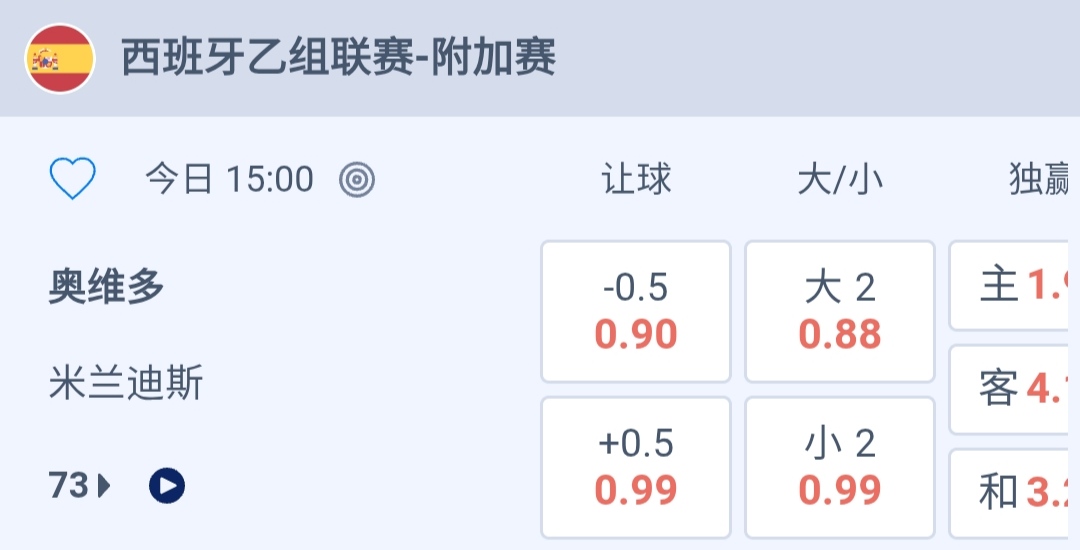
Task: Bet on 小 2 at 0.99
Action: coord(840,467)
